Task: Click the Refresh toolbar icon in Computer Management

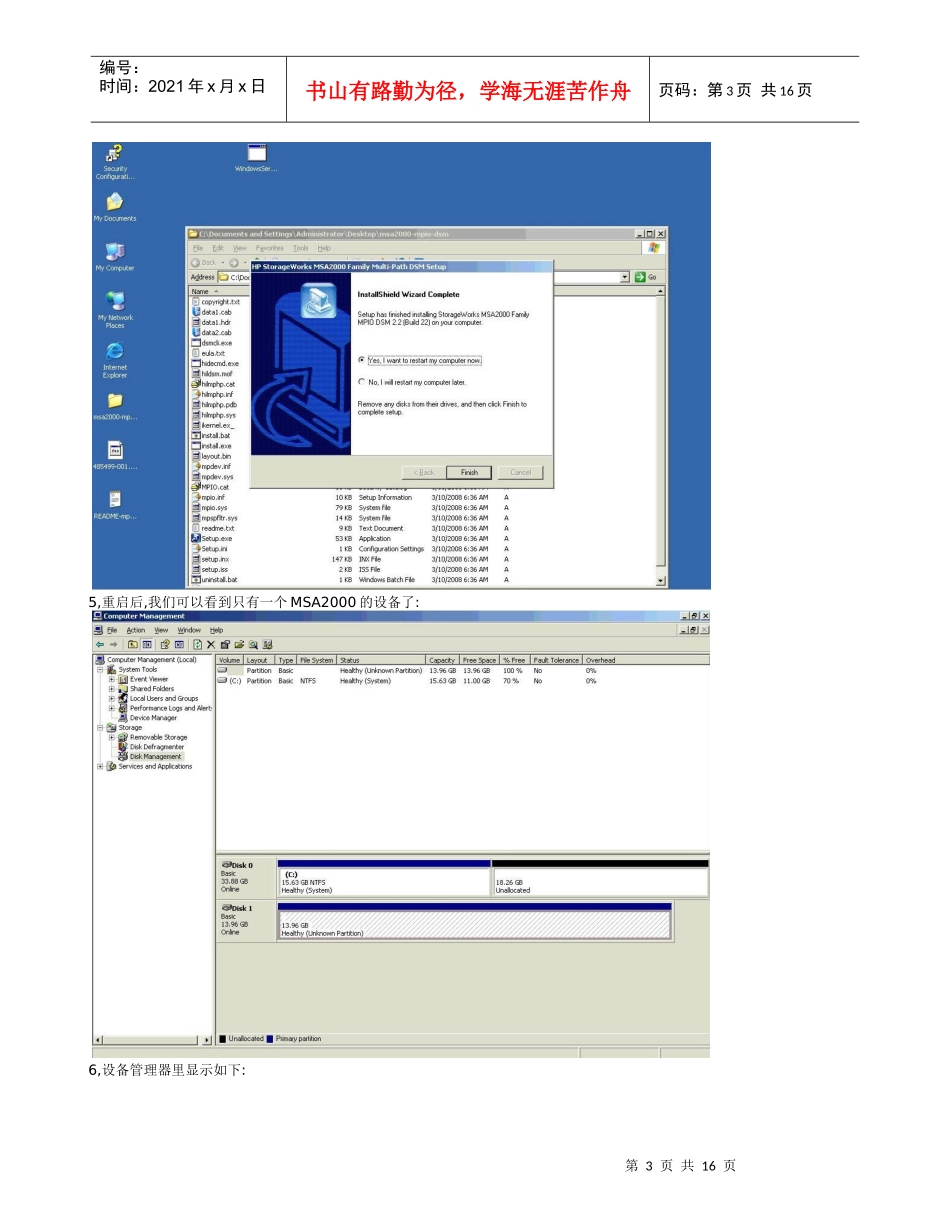Action: (x=197, y=645)
